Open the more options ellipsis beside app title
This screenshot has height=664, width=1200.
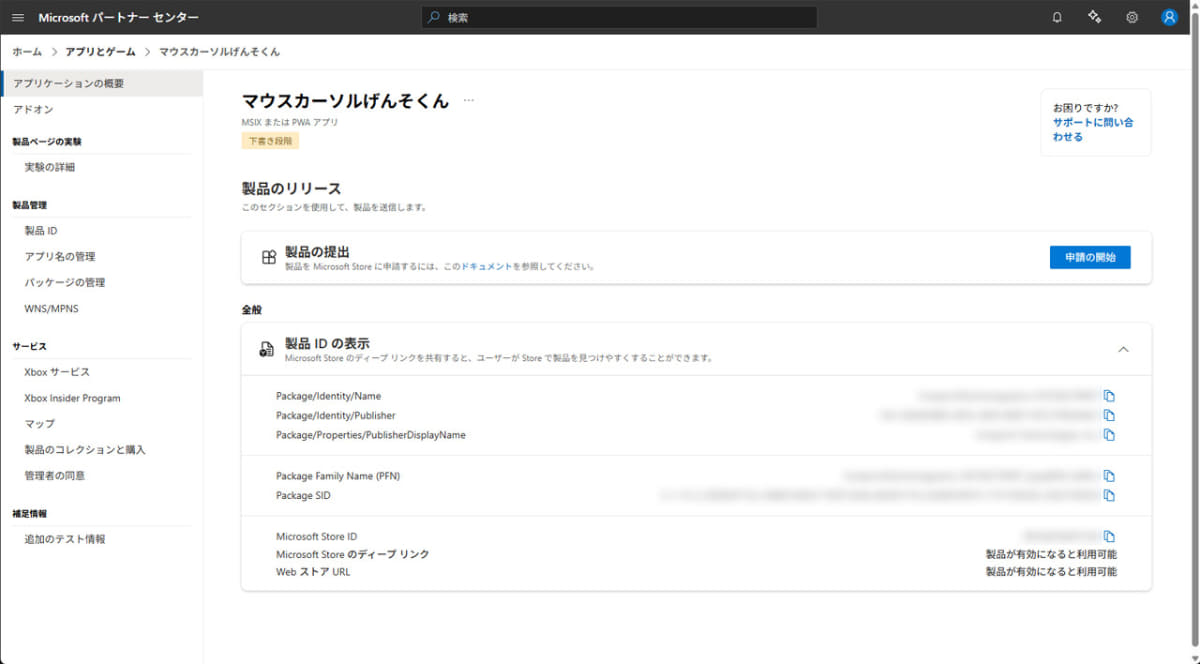coord(468,101)
